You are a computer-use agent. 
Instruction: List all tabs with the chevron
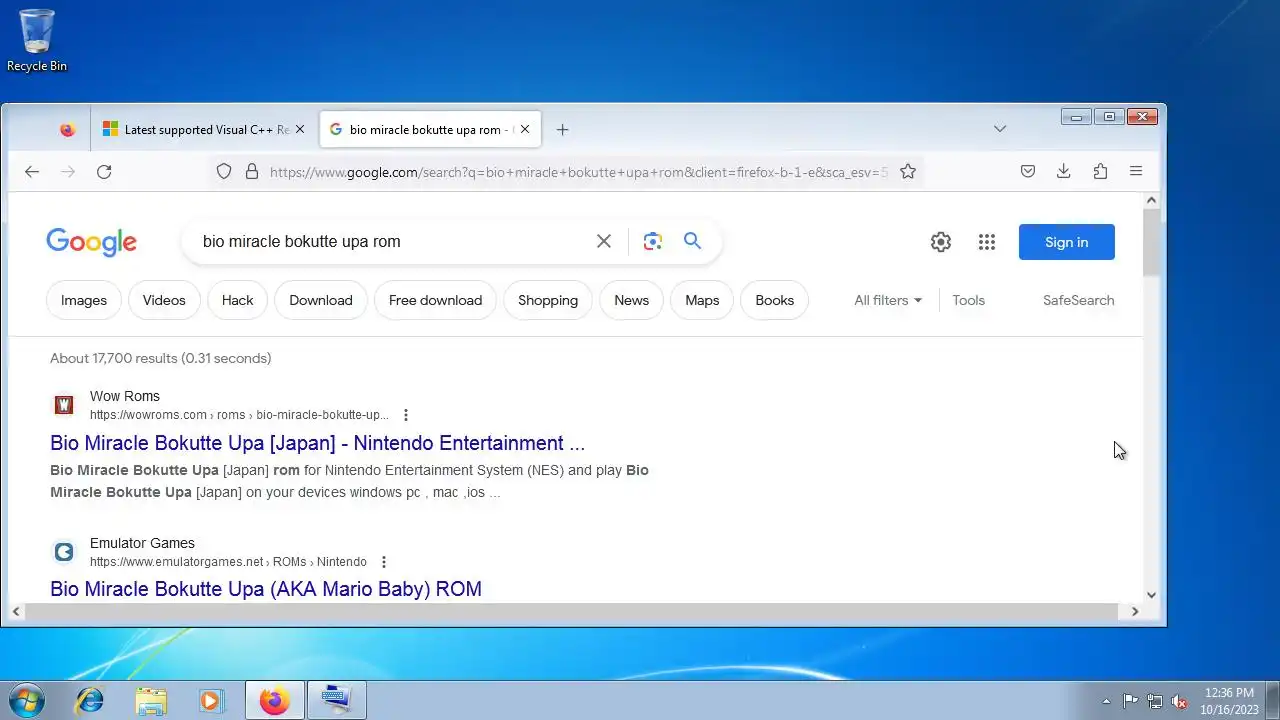pos(1000,129)
